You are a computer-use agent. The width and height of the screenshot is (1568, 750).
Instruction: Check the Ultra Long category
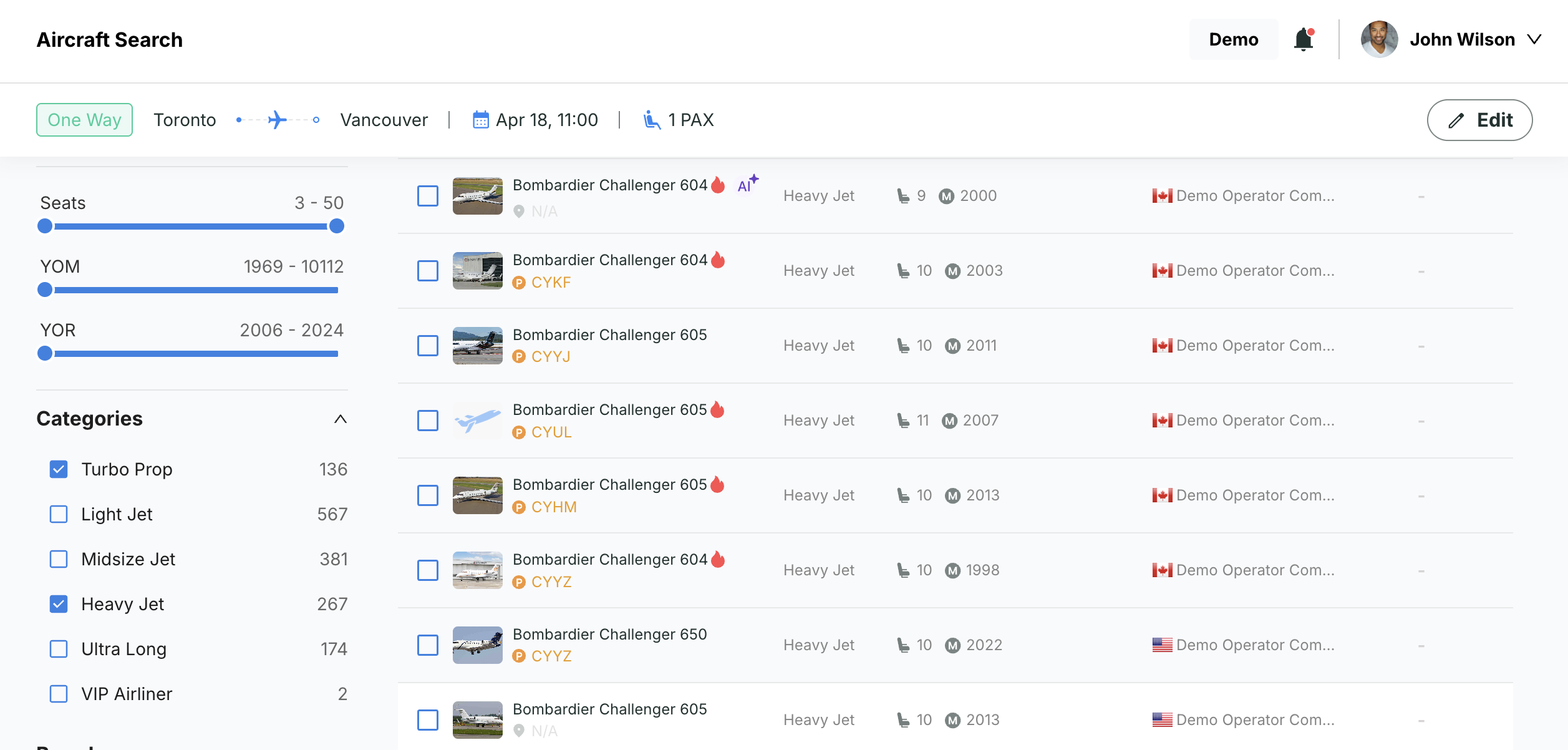59,649
